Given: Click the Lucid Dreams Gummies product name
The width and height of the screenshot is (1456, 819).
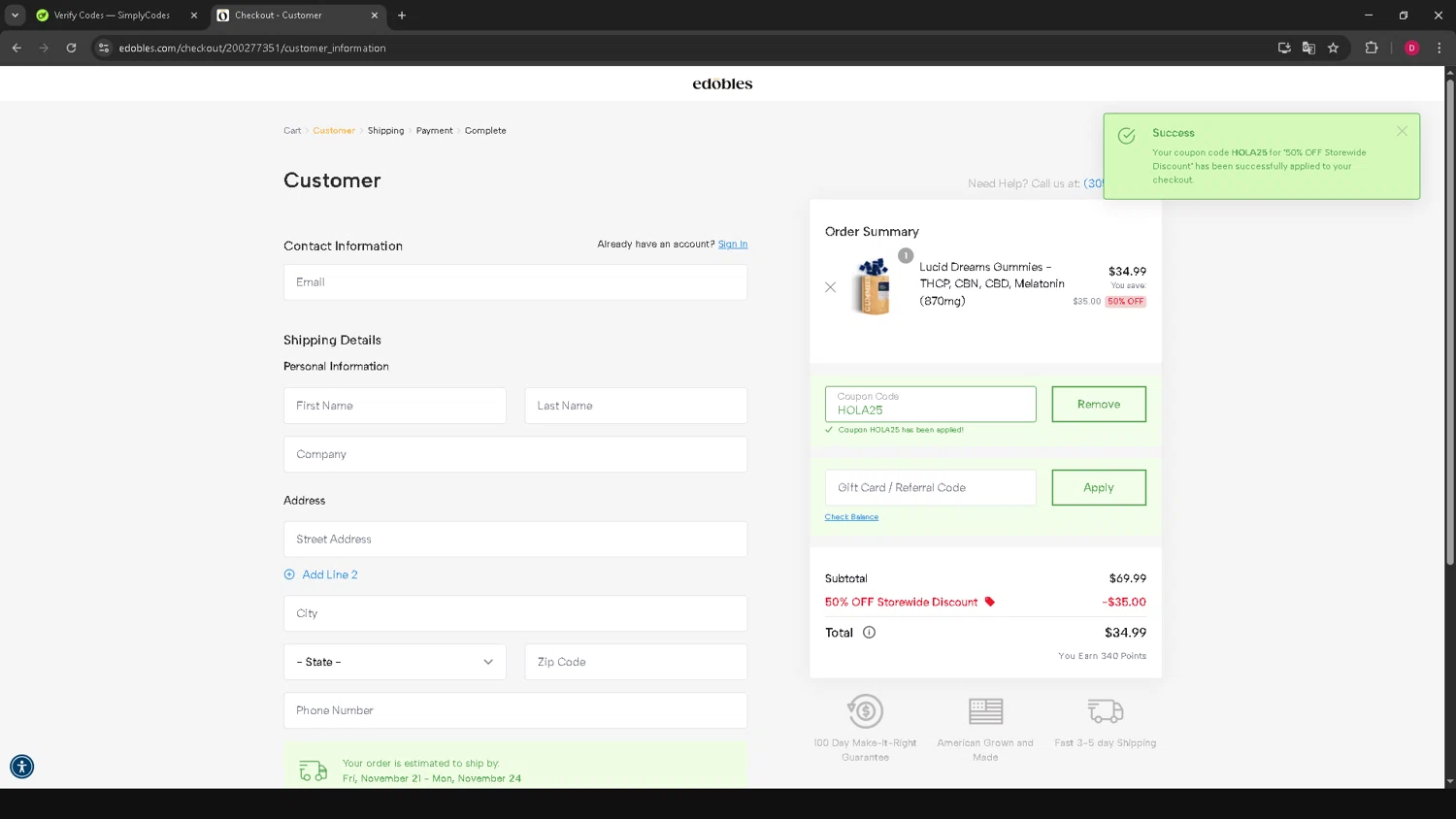Looking at the screenshot, I should pyautogui.click(x=992, y=283).
